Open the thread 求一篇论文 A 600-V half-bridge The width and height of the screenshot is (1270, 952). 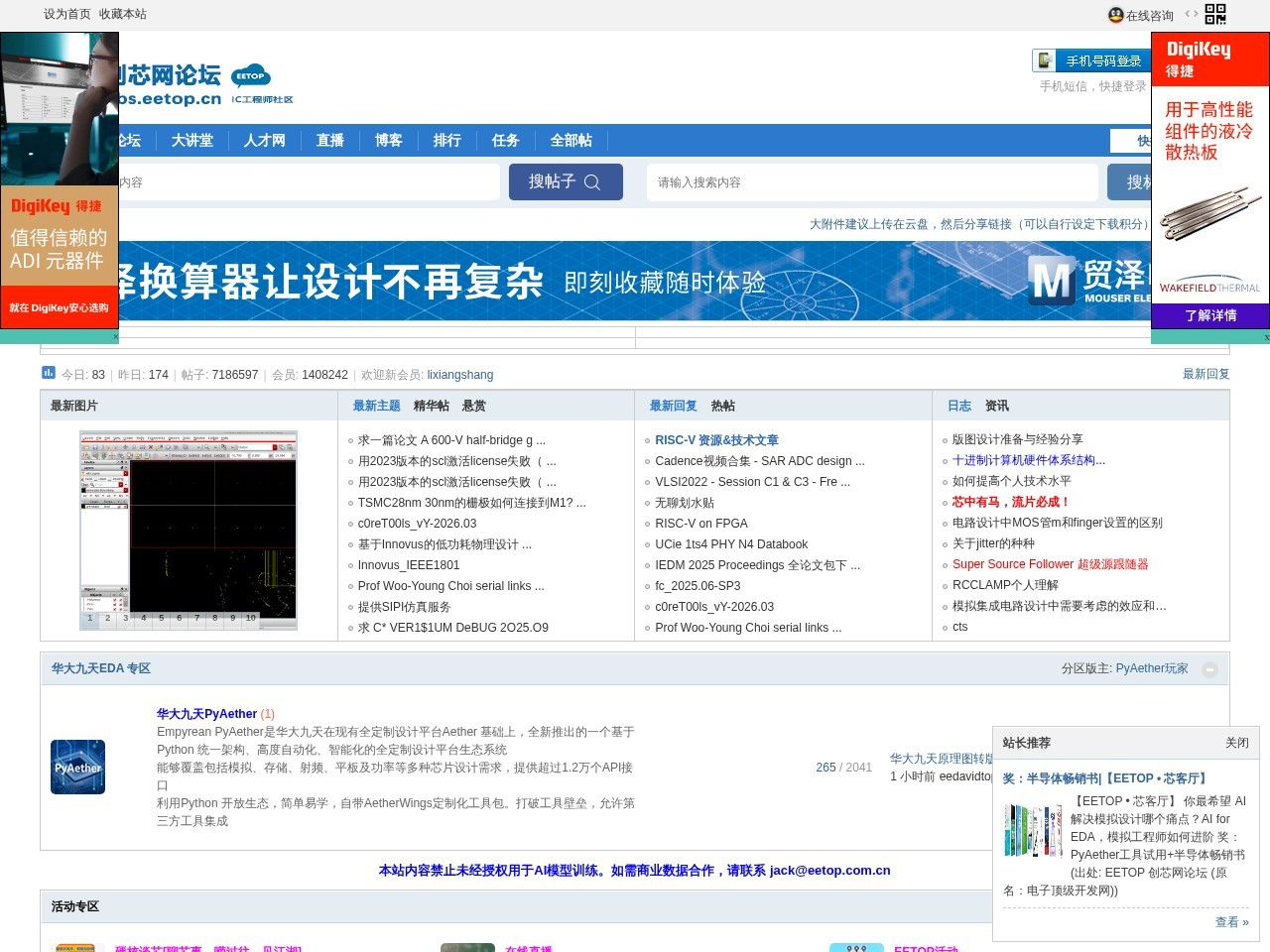coord(451,440)
